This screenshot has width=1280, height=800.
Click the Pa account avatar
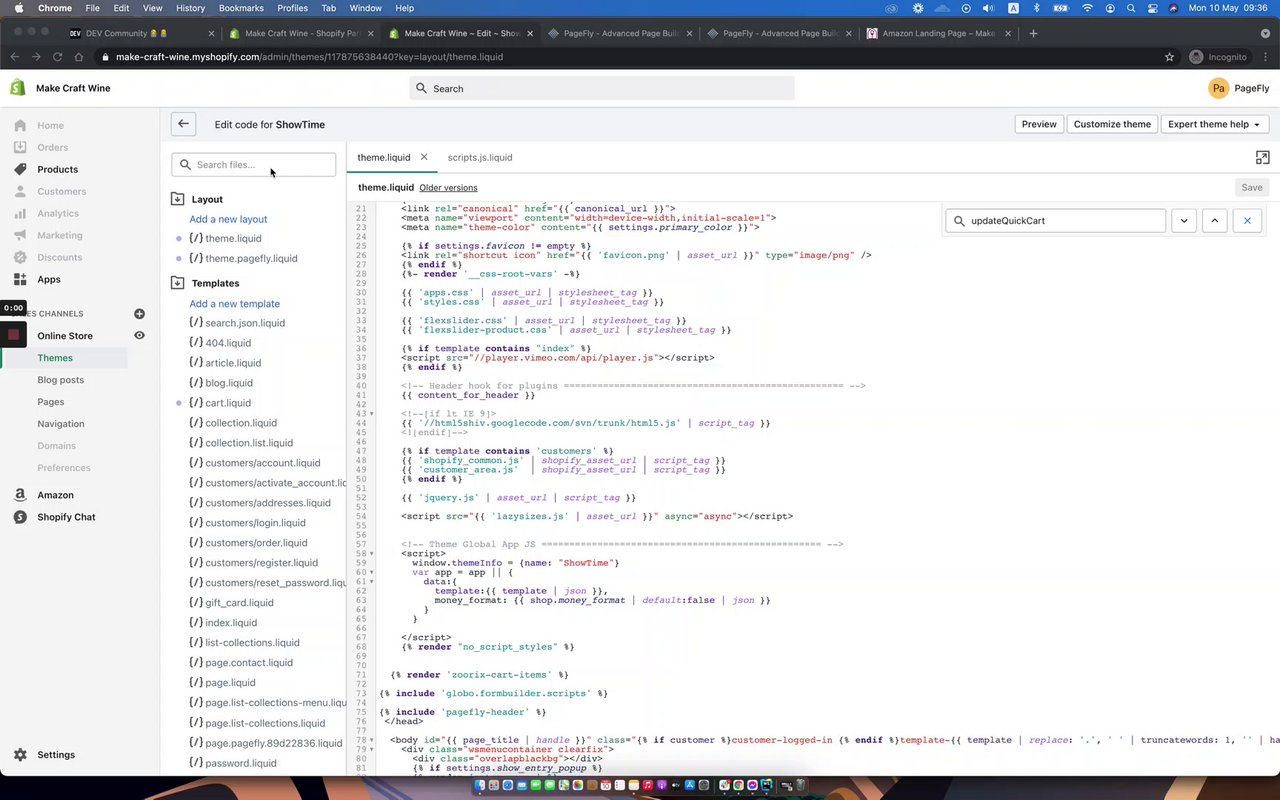1218,88
